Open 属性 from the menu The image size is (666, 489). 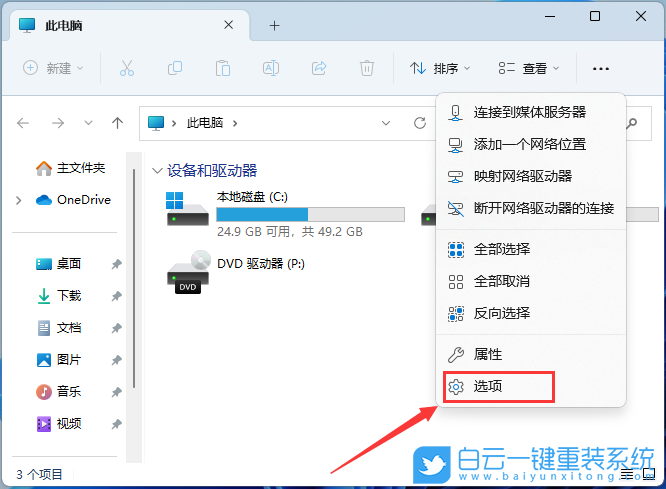pos(531,354)
